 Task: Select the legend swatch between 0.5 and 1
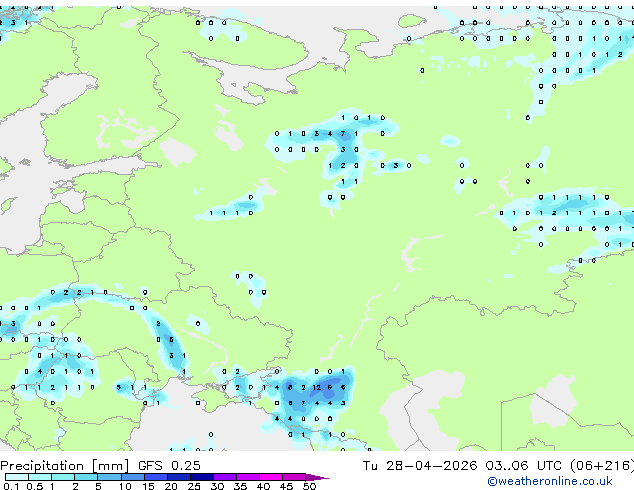click(x=40, y=477)
